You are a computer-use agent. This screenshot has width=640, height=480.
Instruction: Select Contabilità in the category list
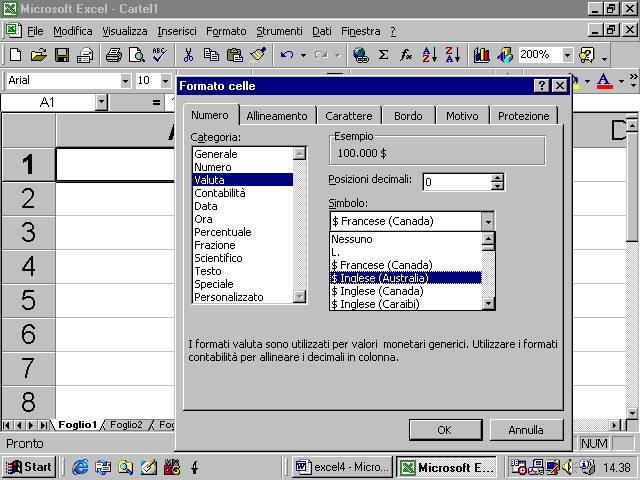pyautogui.click(x=242, y=193)
